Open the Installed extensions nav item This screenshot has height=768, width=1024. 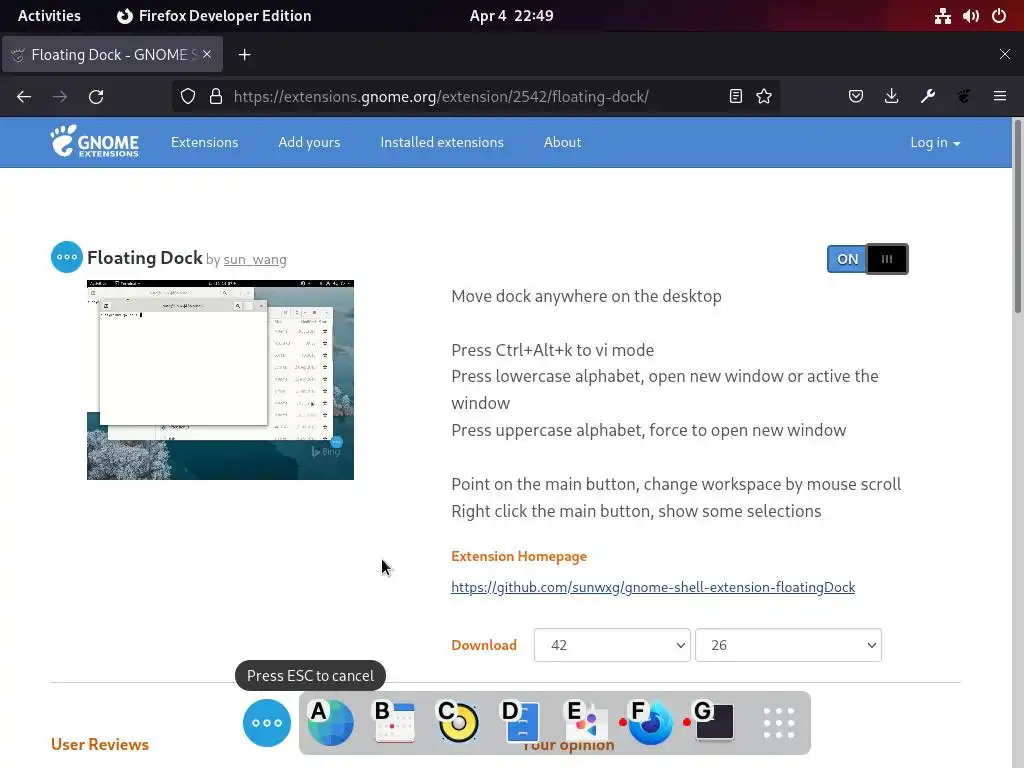click(442, 142)
